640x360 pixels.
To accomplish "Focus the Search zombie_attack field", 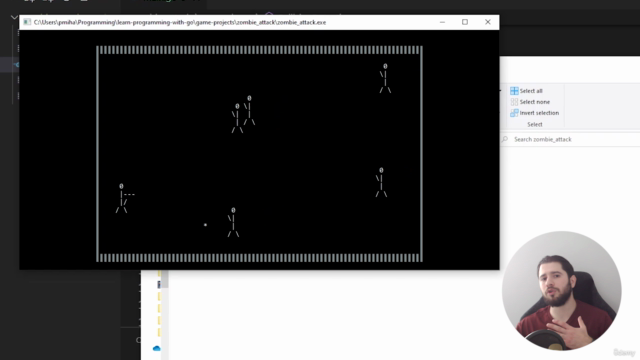I will click(570, 139).
